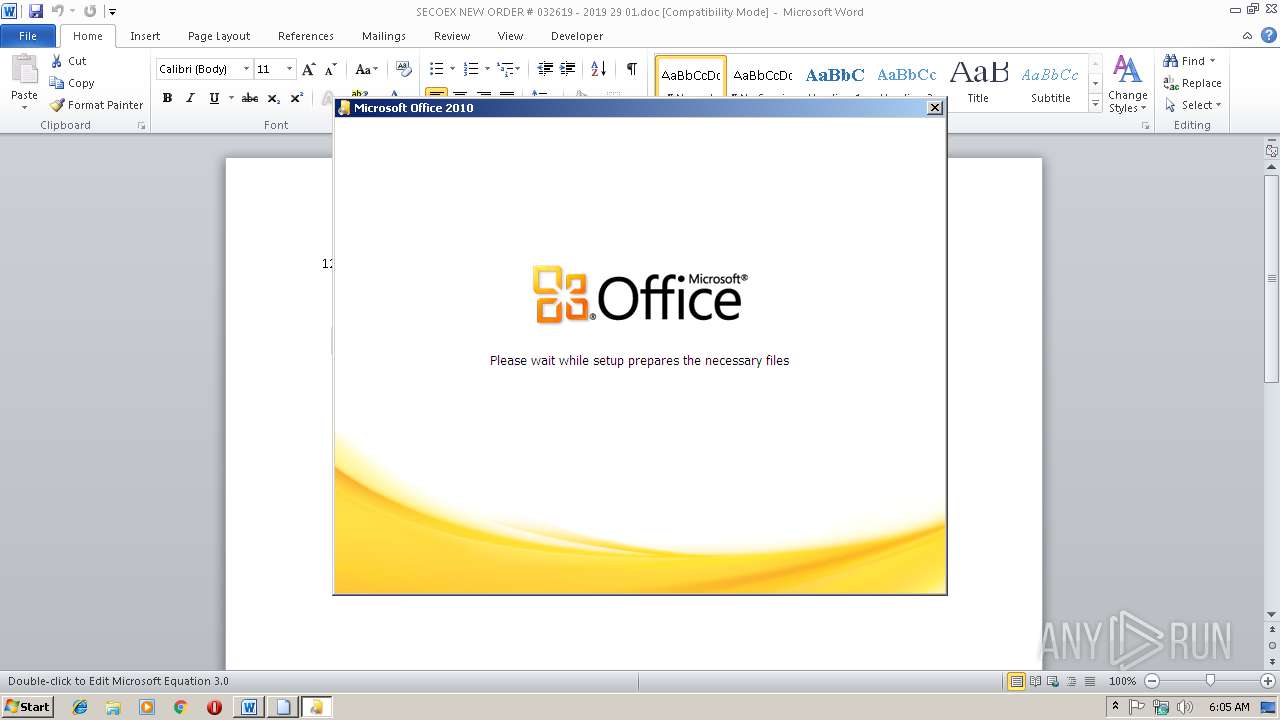Open Clipboard pane dialog launcher
Screen dimensions: 1280x720
click(x=141, y=126)
